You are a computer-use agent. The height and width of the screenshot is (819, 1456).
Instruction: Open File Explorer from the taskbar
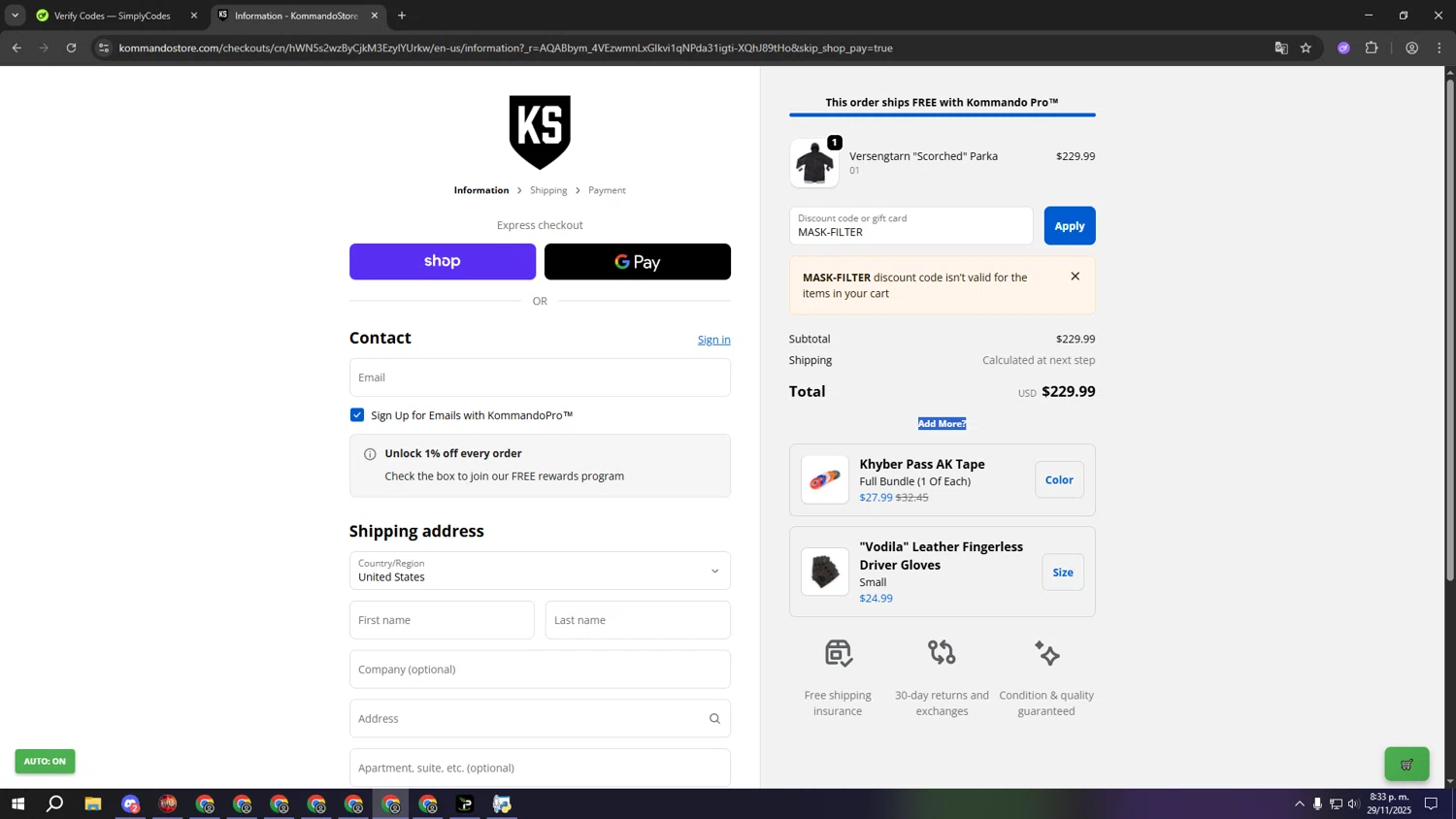pos(93,803)
